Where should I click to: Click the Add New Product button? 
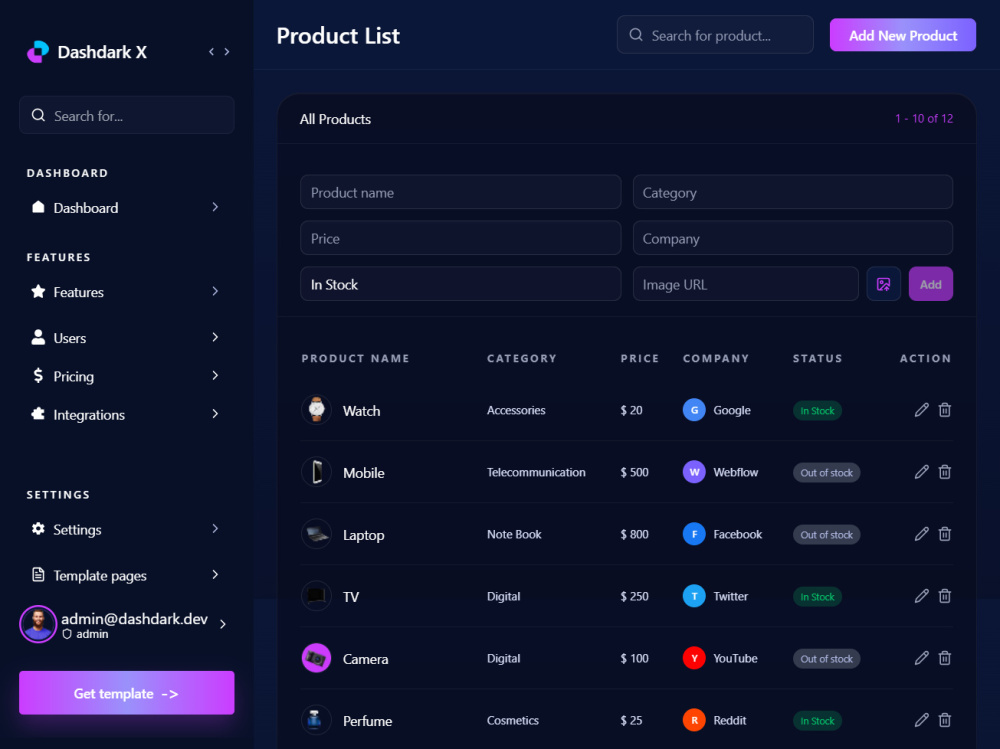pyautogui.click(x=902, y=35)
